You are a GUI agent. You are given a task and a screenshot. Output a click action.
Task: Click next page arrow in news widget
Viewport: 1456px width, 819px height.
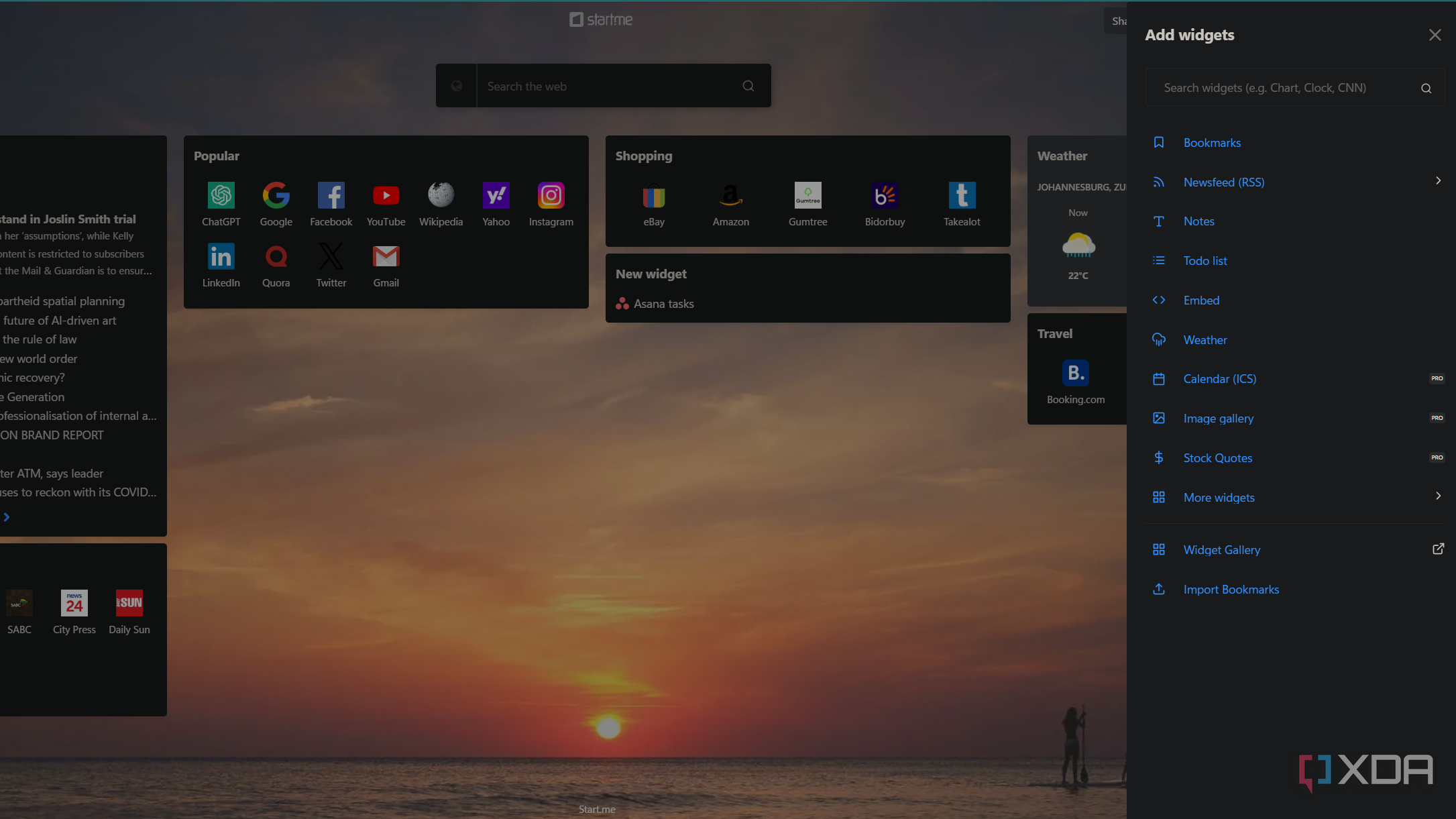(7, 517)
